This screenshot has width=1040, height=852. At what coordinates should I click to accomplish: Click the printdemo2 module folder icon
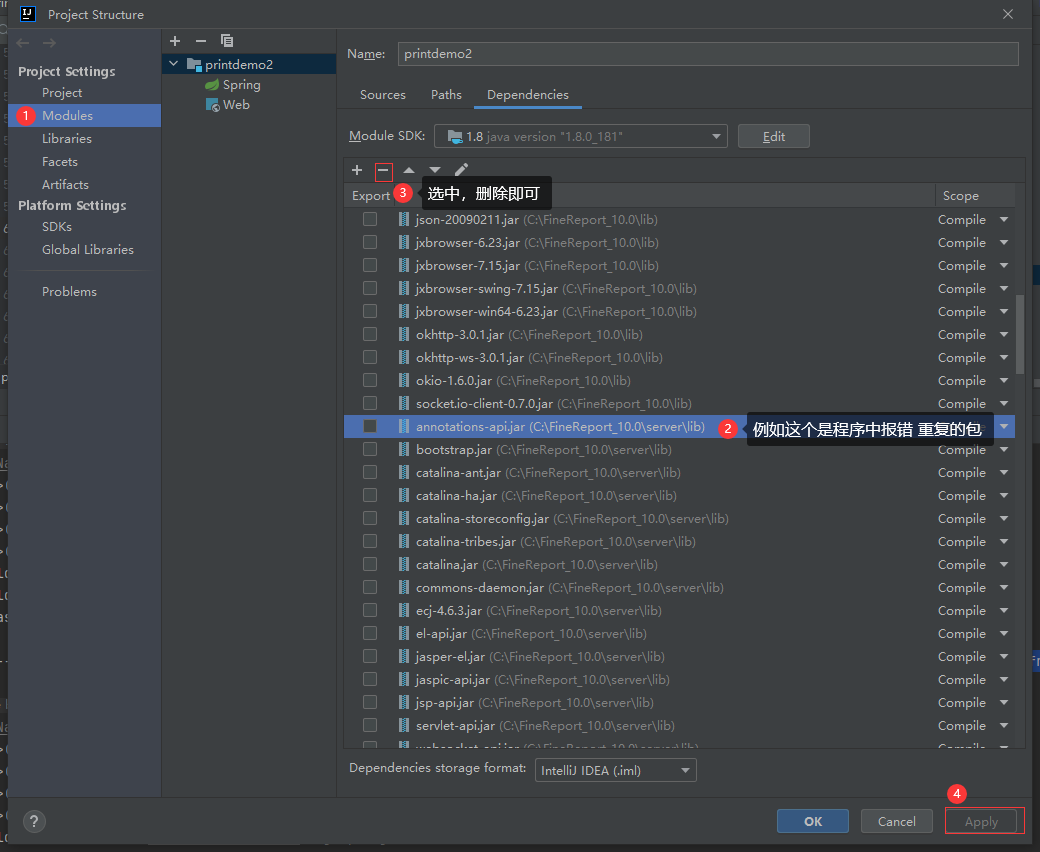coord(194,64)
